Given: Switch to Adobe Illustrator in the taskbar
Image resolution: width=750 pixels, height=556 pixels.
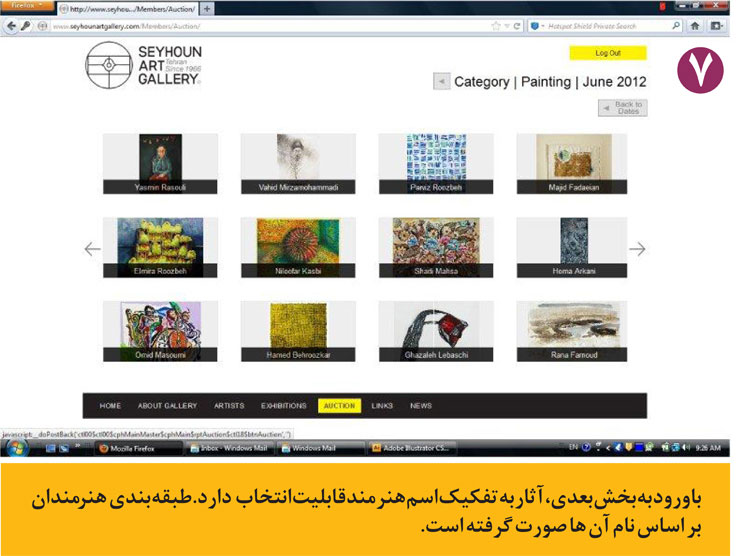Looking at the screenshot, I should point(415,448).
